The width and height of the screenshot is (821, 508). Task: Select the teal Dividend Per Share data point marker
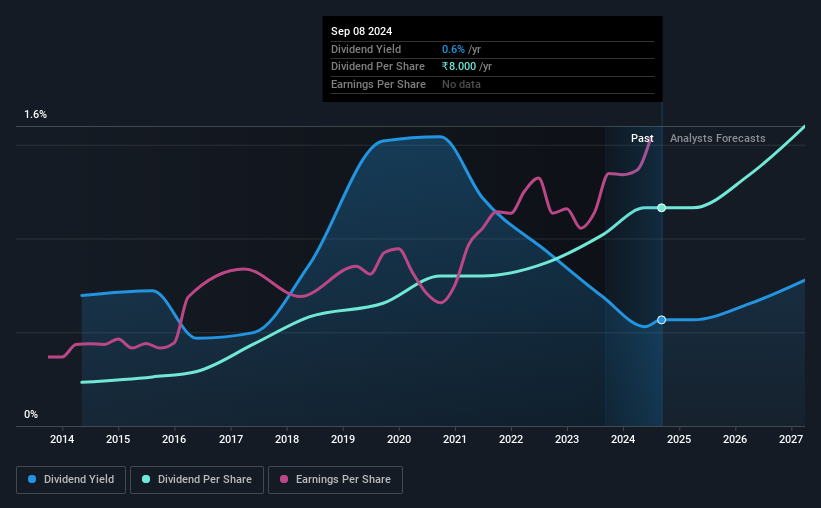pos(662,208)
